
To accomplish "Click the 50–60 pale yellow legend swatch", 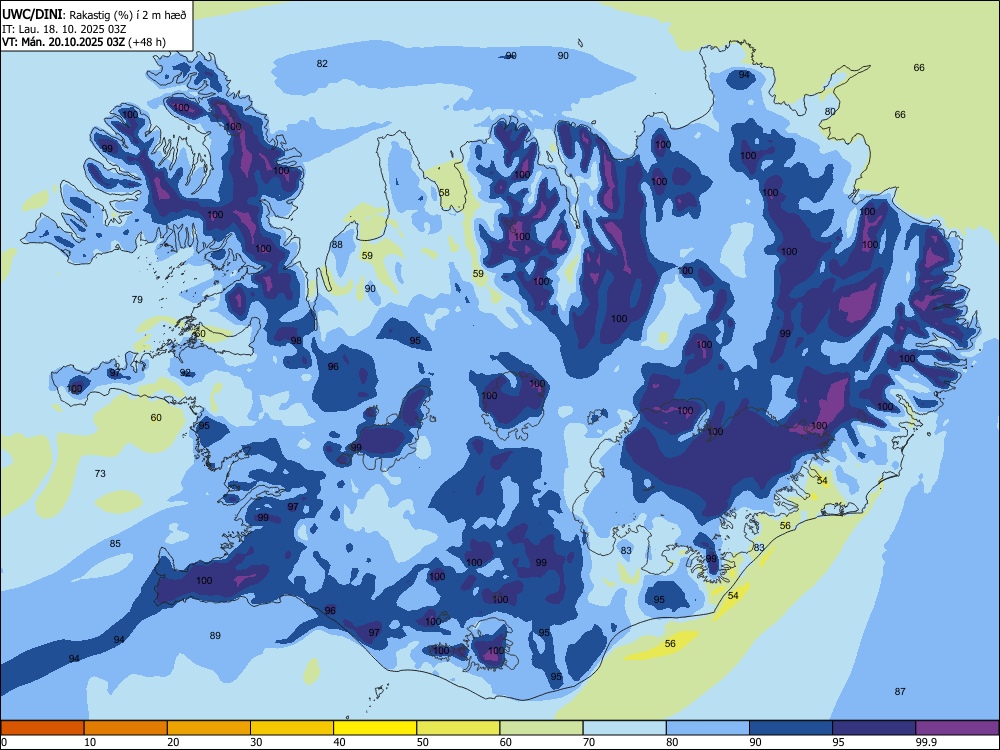I will 458,728.
